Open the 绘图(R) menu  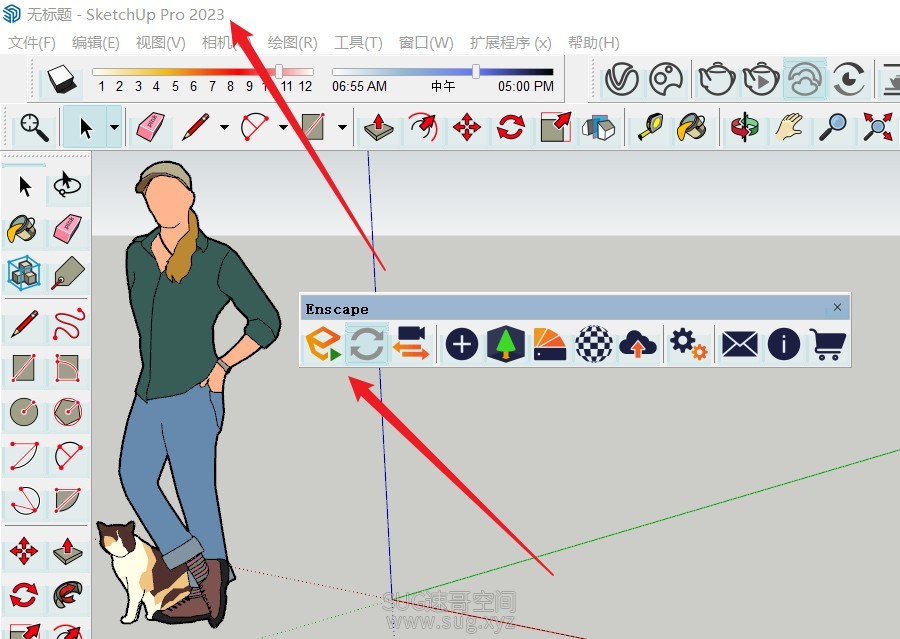coord(292,42)
